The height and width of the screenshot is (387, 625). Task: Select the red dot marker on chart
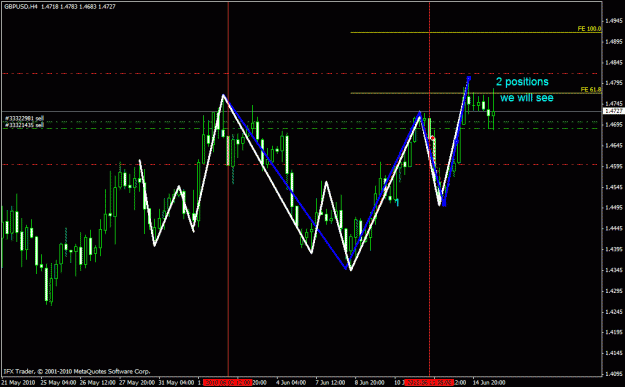tap(433, 138)
